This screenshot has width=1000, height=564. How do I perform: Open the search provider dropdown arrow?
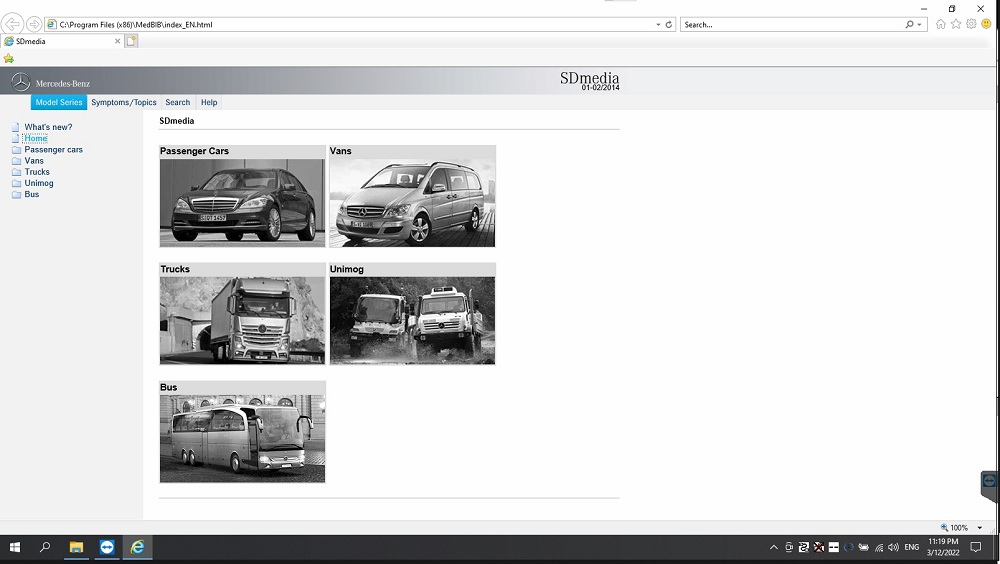coord(919,24)
